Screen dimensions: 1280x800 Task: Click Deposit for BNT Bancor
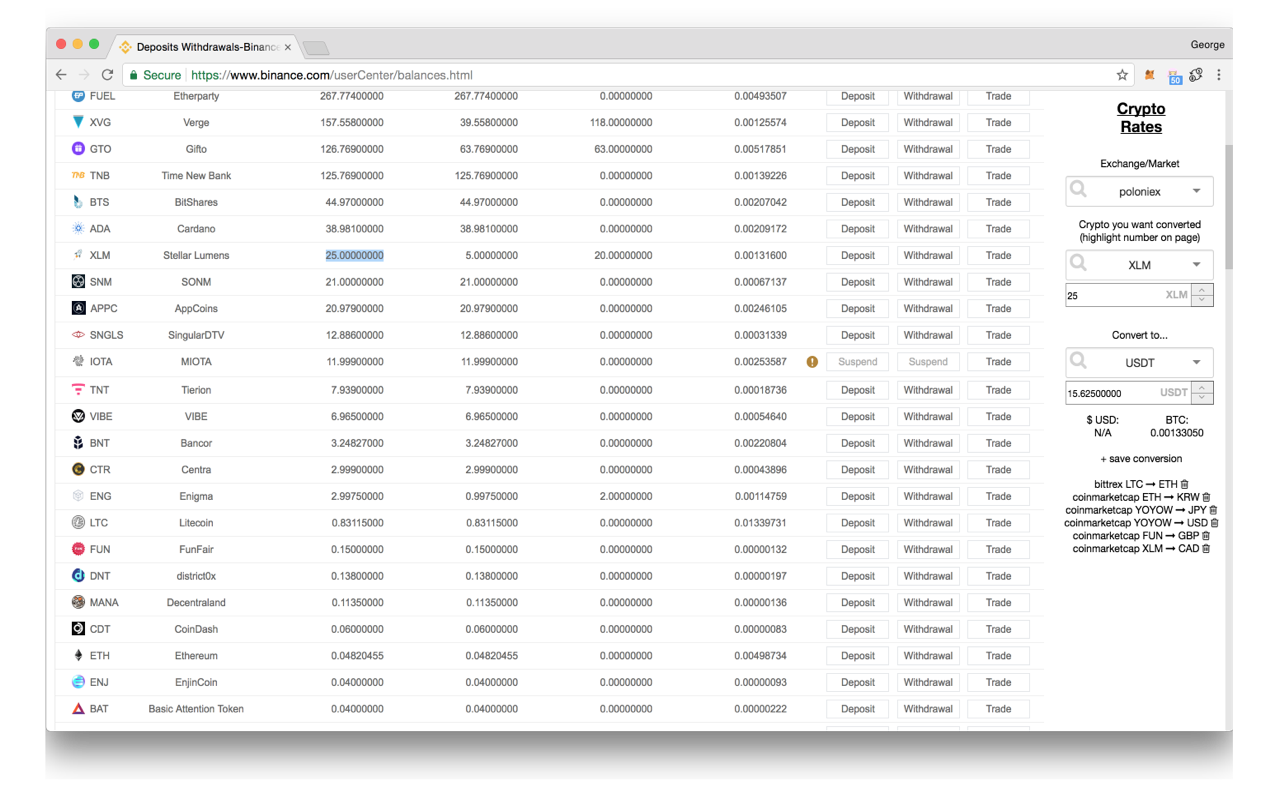(857, 443)
